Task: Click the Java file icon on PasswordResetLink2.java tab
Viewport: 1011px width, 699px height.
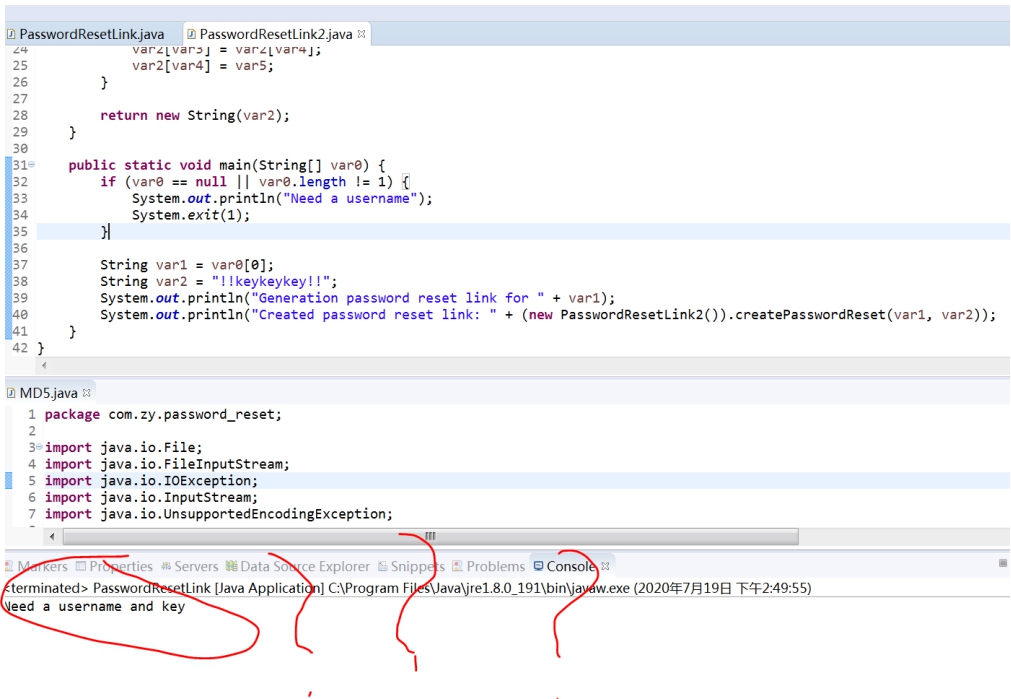Action: [191, 34]
